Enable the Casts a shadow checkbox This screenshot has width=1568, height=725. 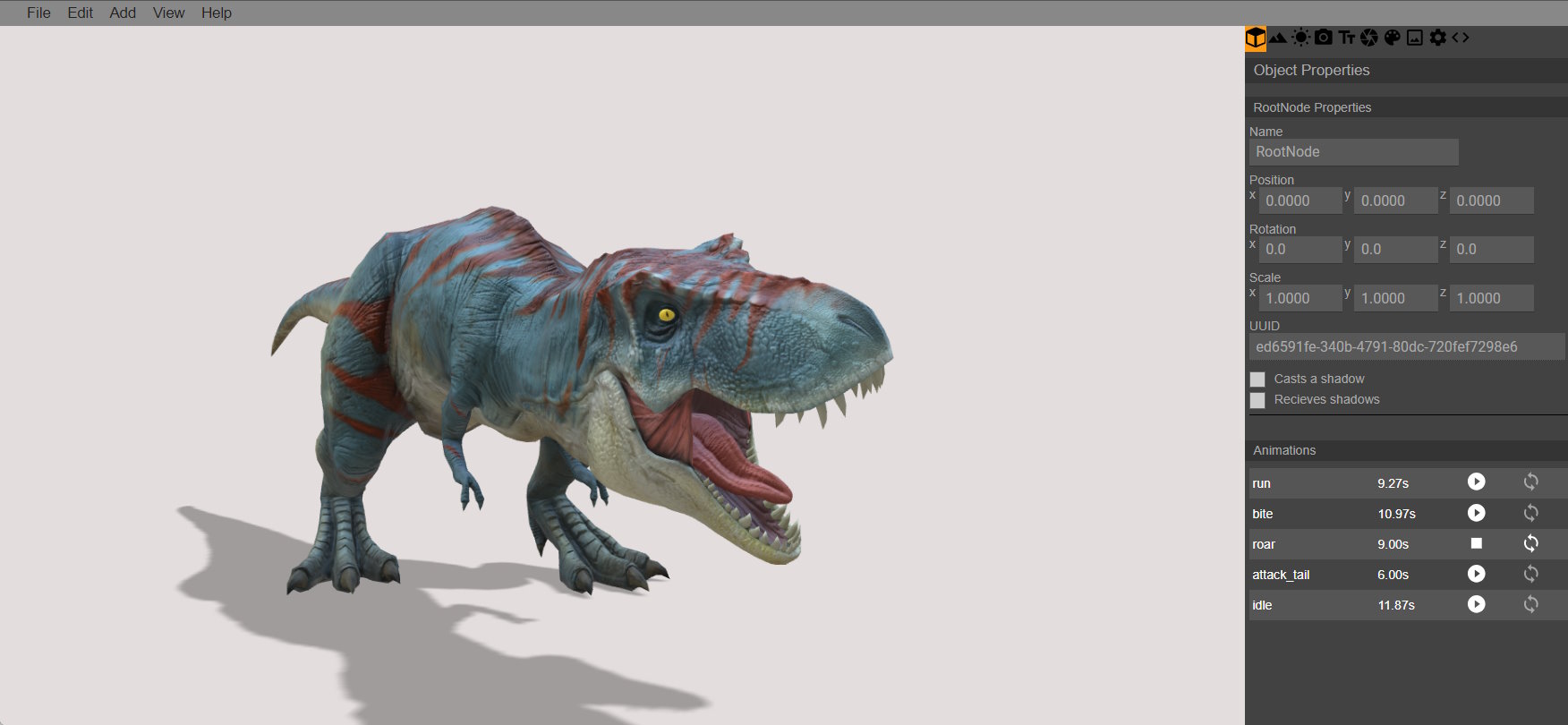pyautogui.click(x=1257, y=380)
